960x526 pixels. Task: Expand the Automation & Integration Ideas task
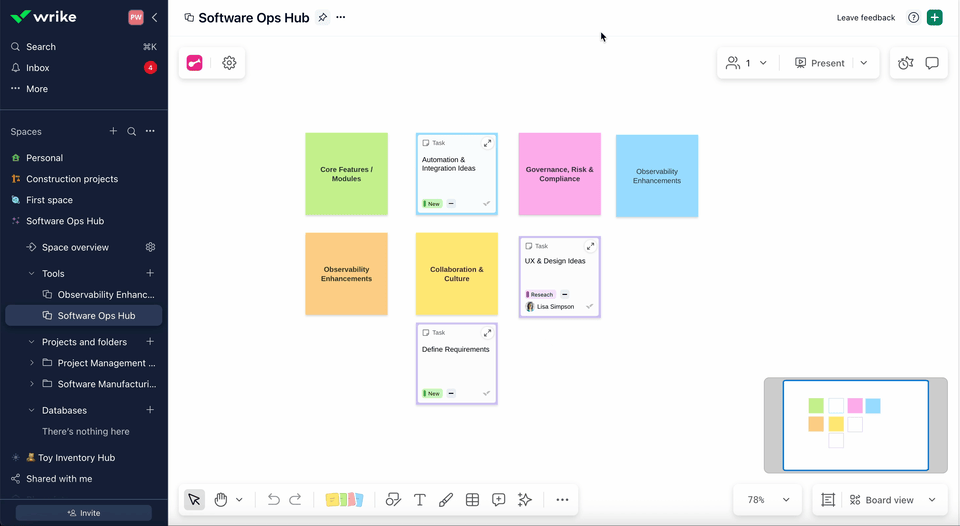487,143
